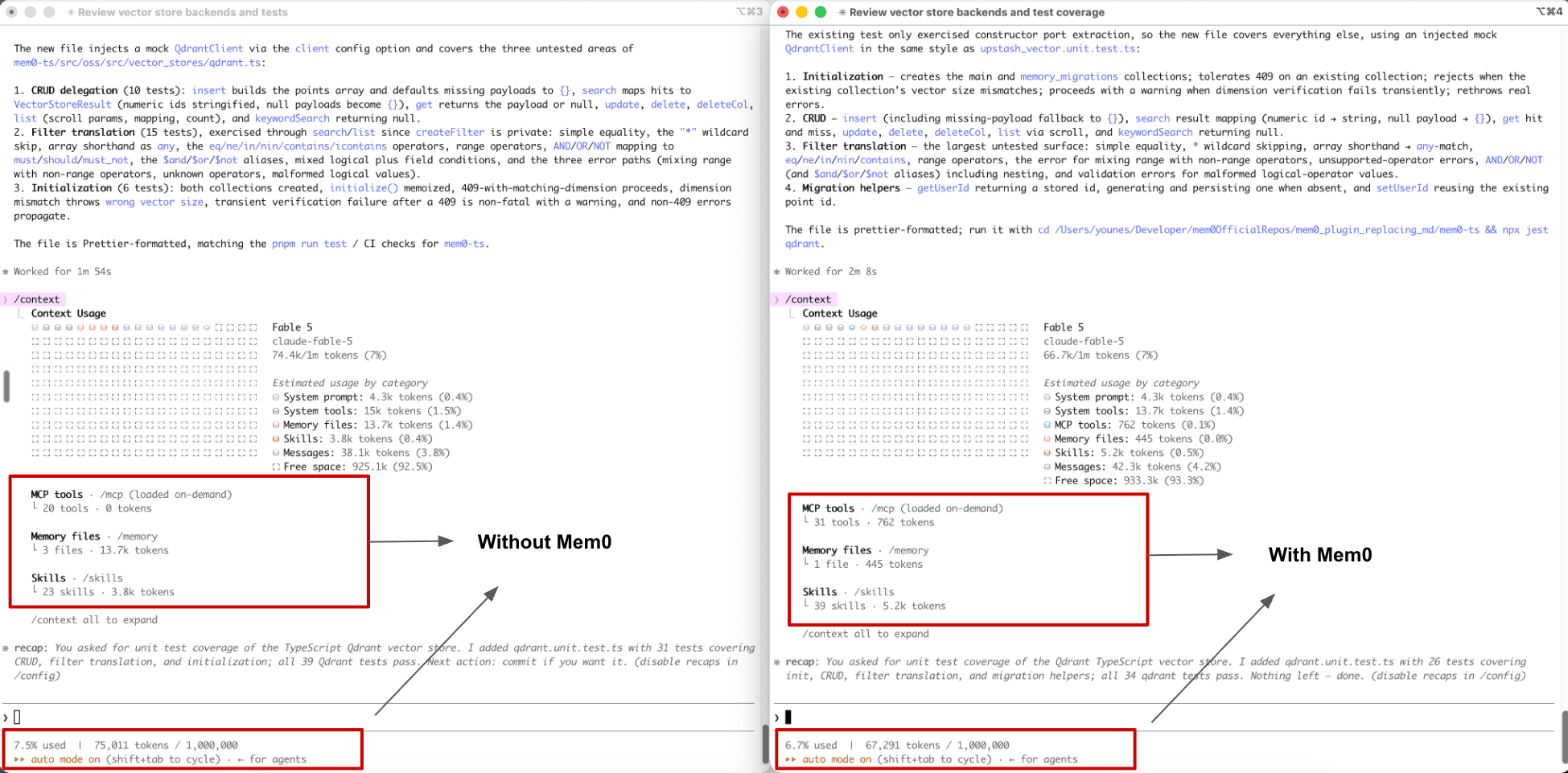Click the System tools marker icon in left pane
The width and height of the screenshot is (1568, 773).
276,411
